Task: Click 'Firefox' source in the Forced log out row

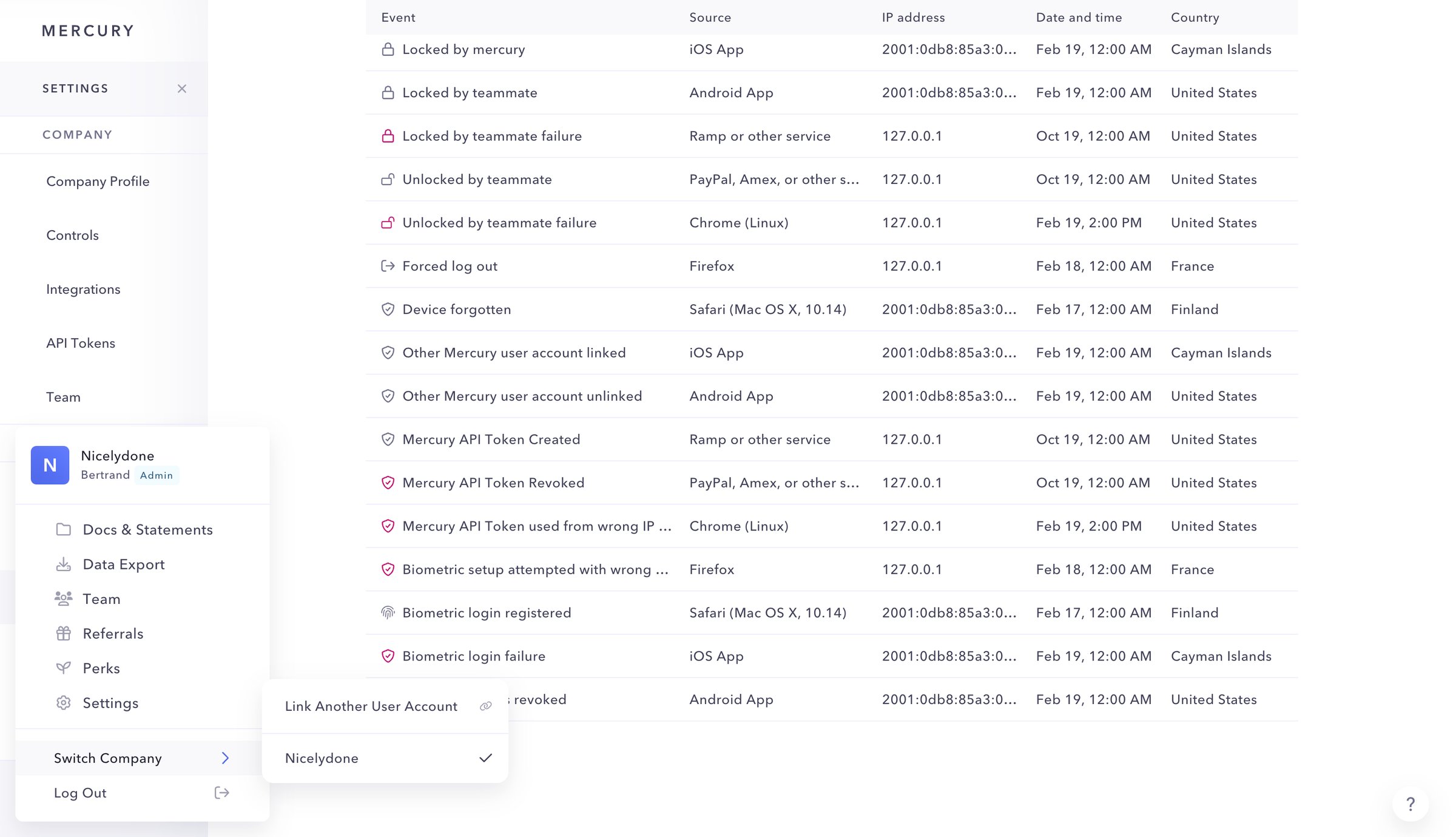Action: tap(712, 266)
